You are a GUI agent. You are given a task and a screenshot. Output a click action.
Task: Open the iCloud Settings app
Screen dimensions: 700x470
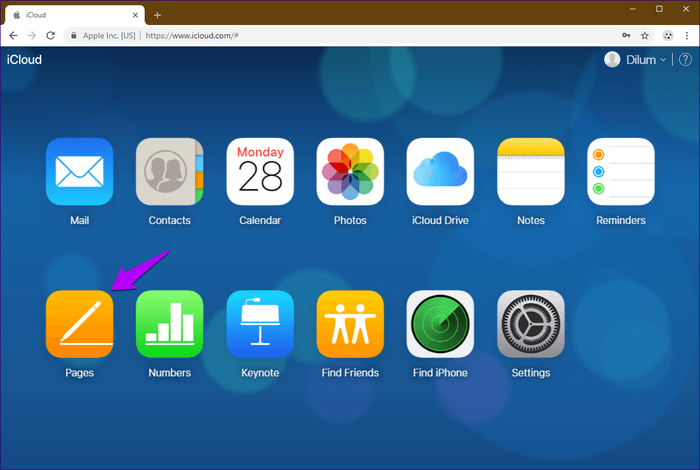tap(531, 324)
